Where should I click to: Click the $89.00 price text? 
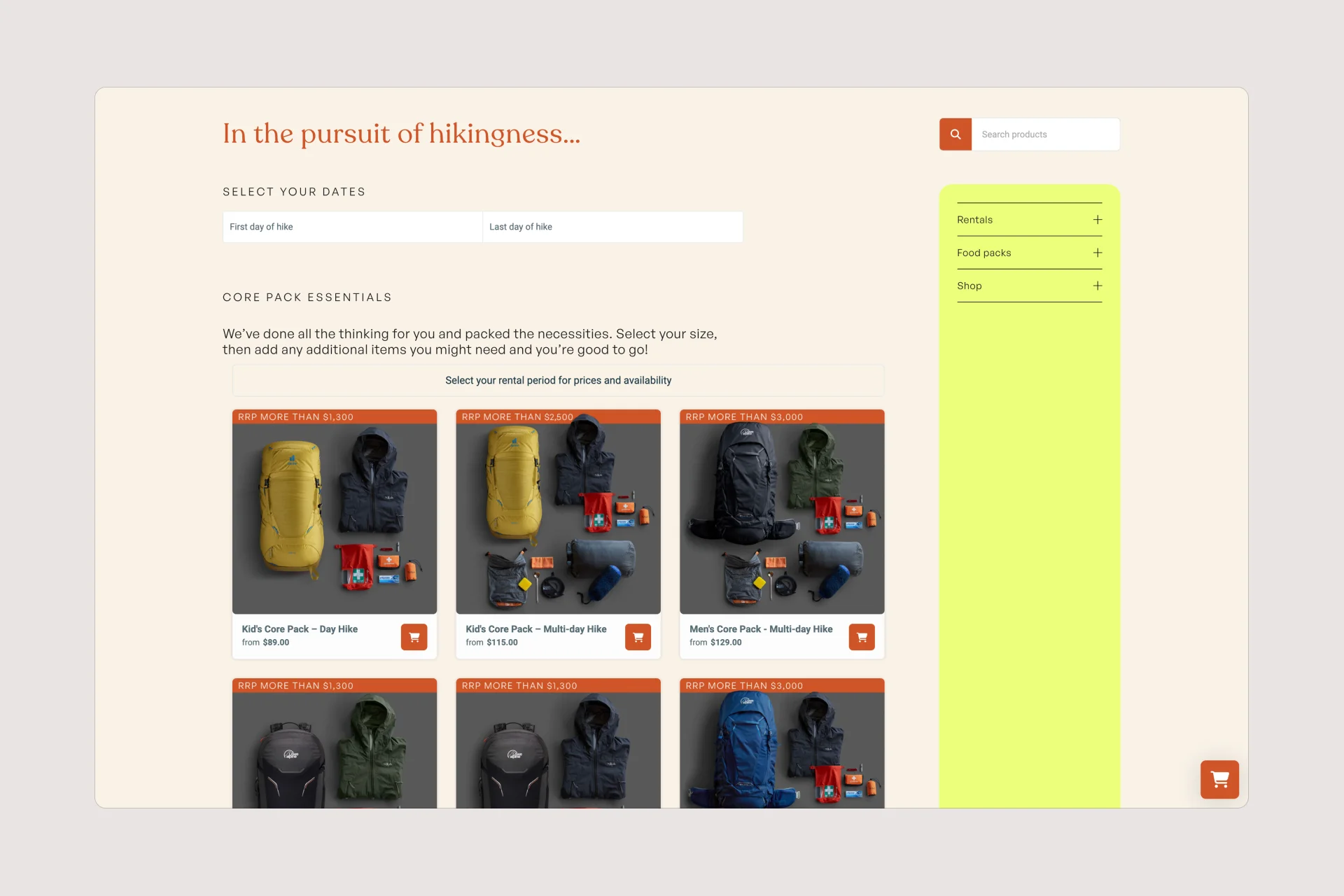276,643
